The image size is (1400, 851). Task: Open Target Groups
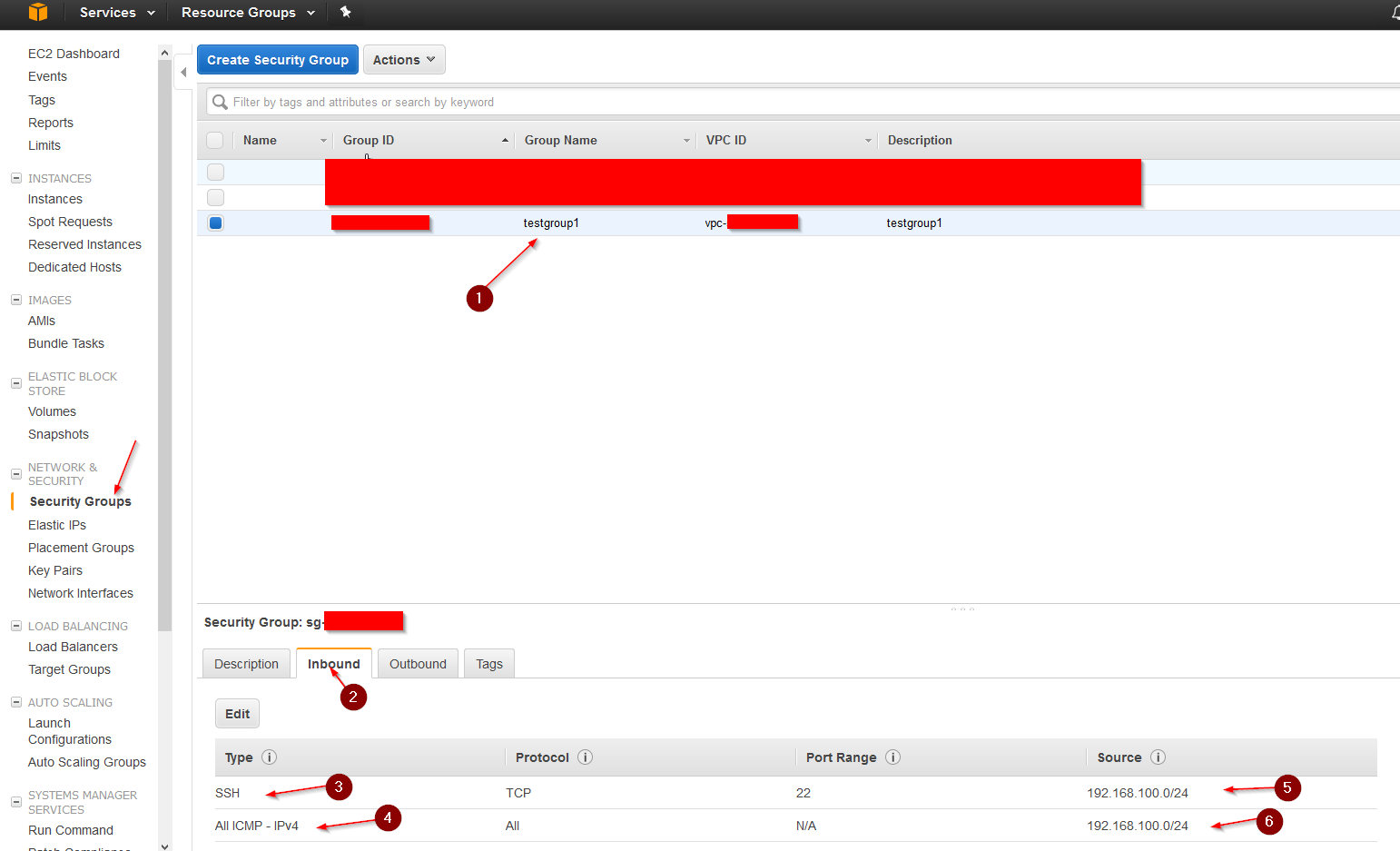pos(69,669)
